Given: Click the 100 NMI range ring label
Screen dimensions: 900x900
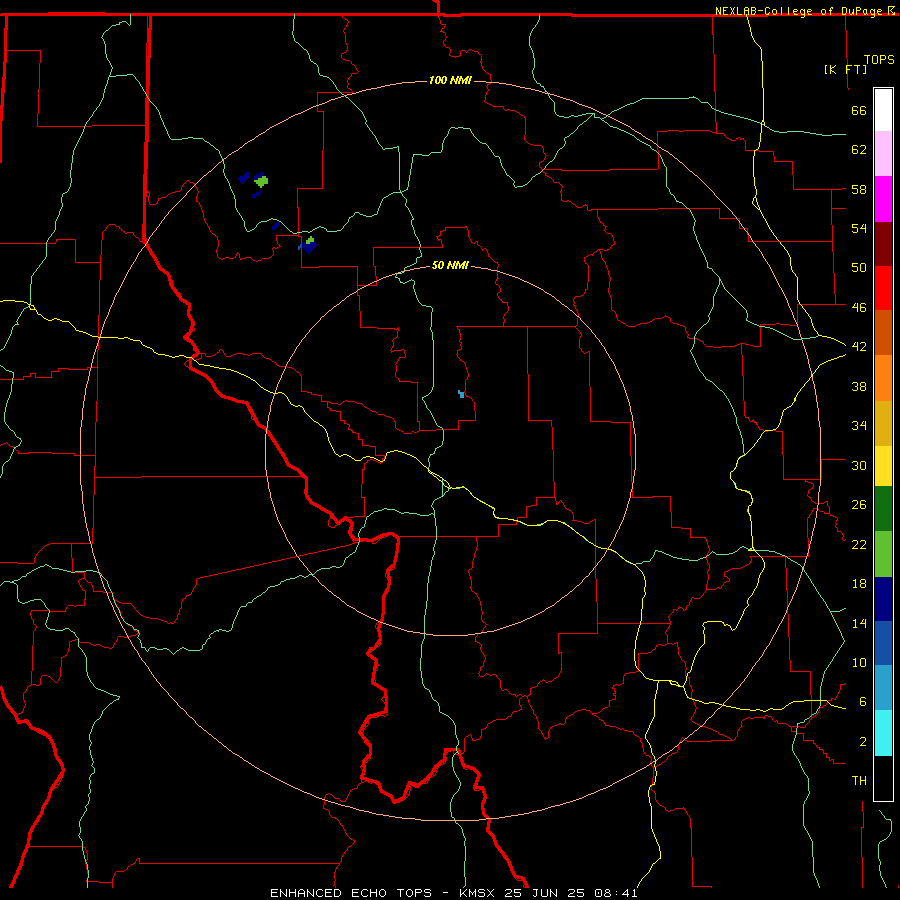Looking at the screenshot, I should [450, 80].
